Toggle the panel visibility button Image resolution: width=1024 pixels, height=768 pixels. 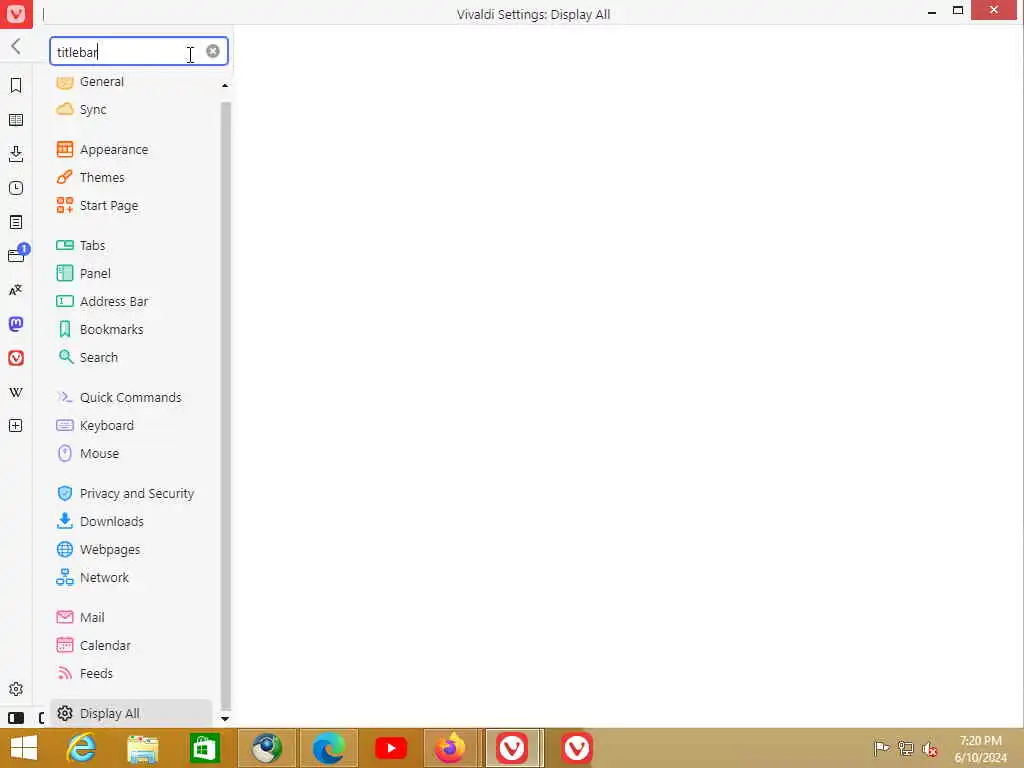tap(16, 718)
